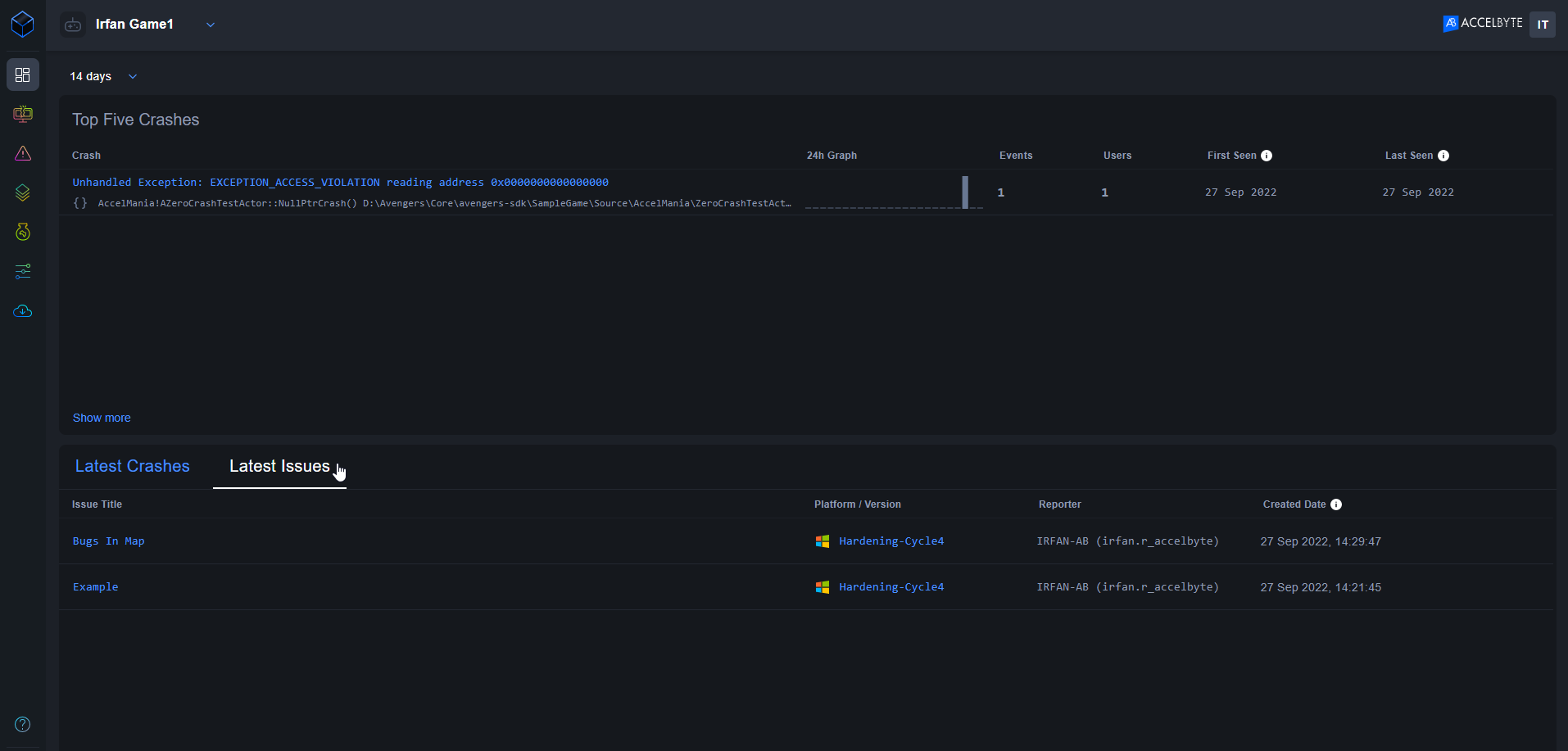1568x751 pixels.
Task: Click the info icon next to Last Seen
Action: pos(1443,156)
